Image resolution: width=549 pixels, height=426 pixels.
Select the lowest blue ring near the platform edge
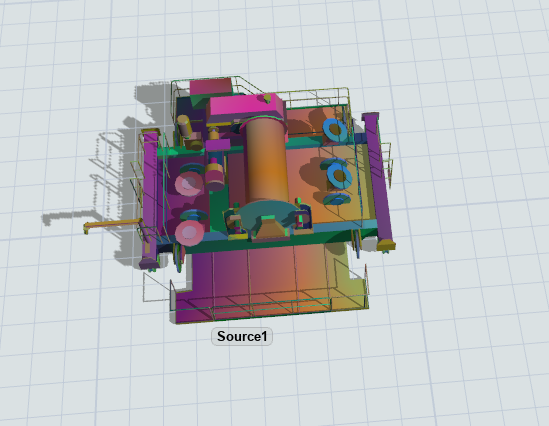tap(337, 200)
